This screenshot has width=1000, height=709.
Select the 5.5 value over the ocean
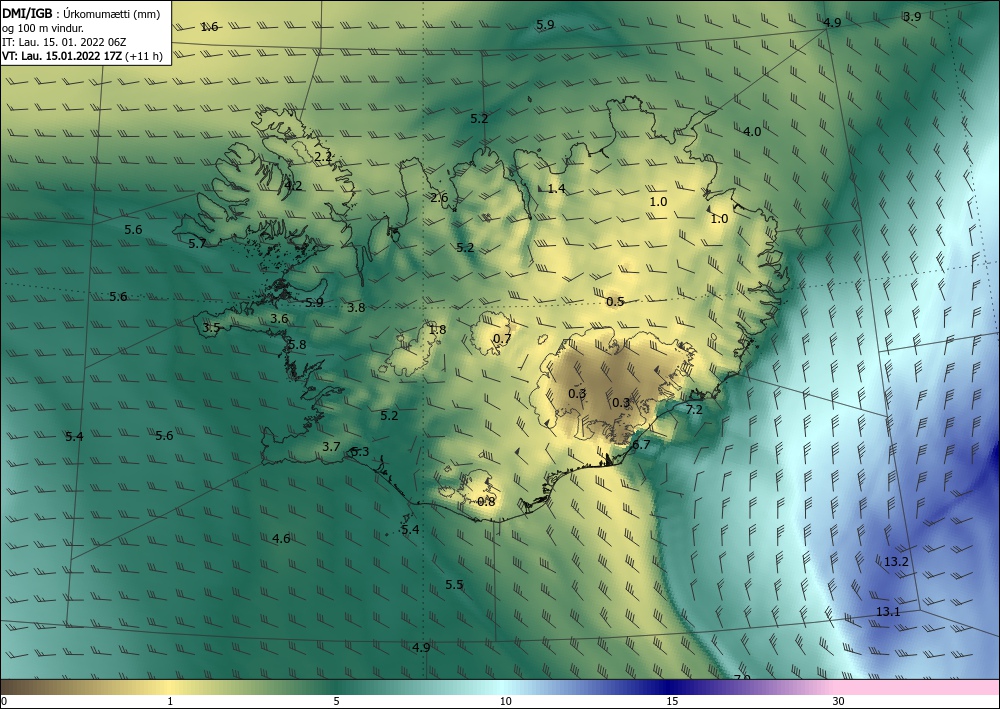coord(454,585)
